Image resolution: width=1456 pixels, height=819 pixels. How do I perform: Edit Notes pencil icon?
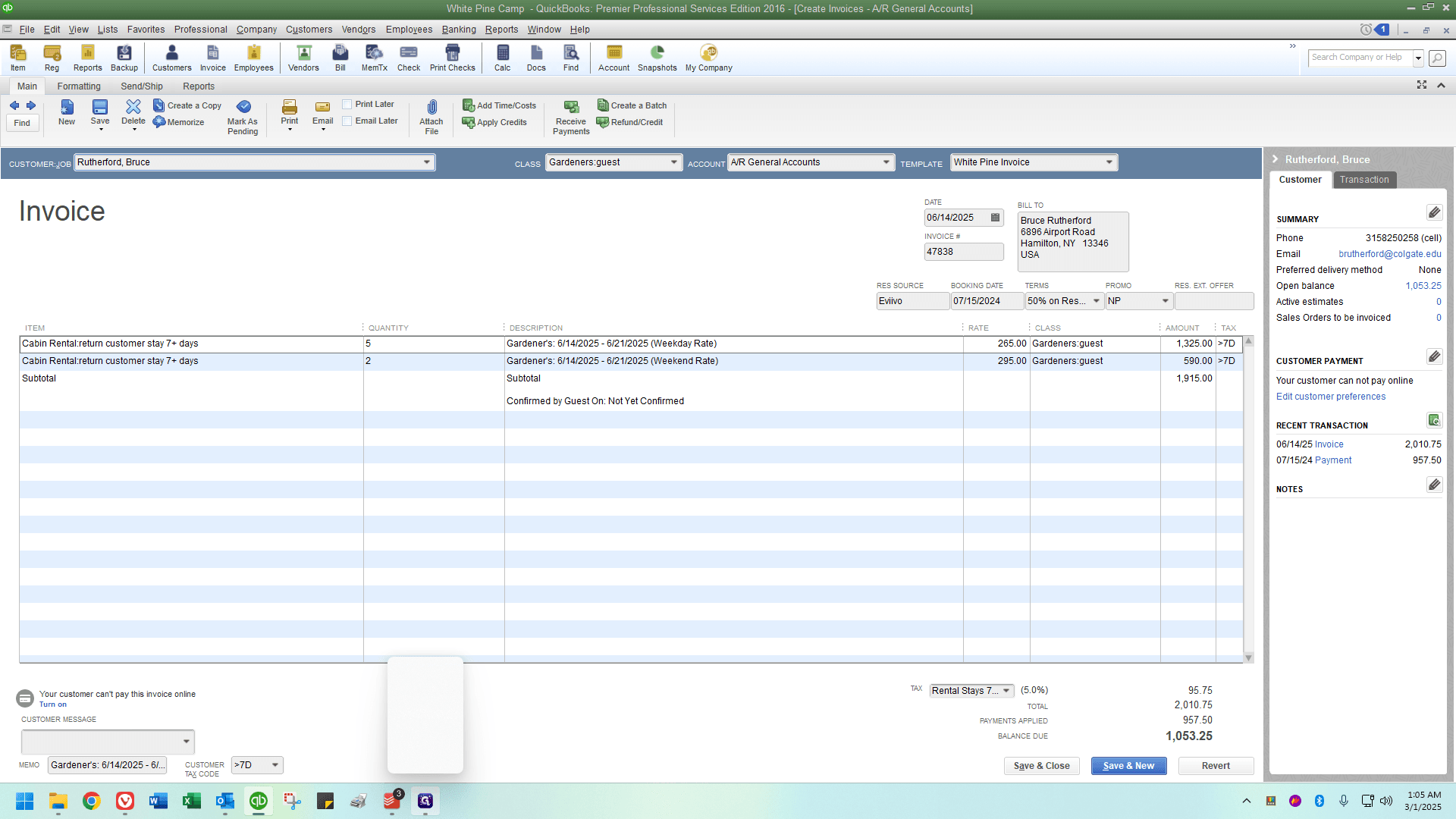click(1434, 485)
